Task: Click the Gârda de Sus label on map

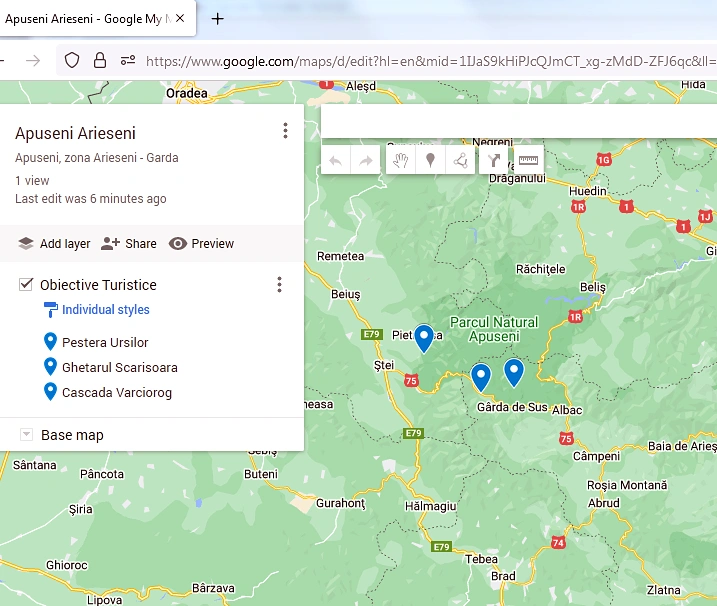Action: 512,407
